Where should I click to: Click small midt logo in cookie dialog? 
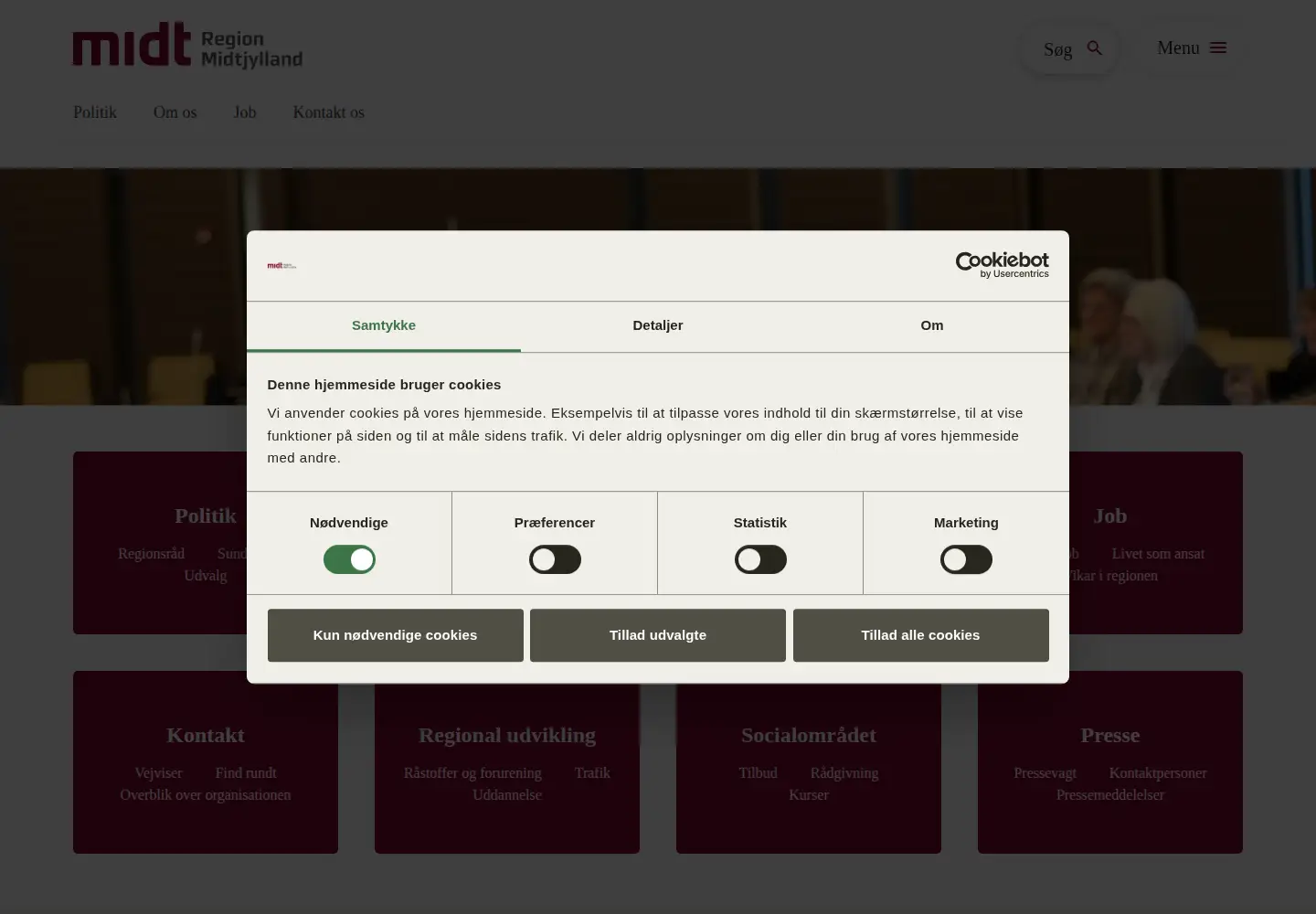281,265
